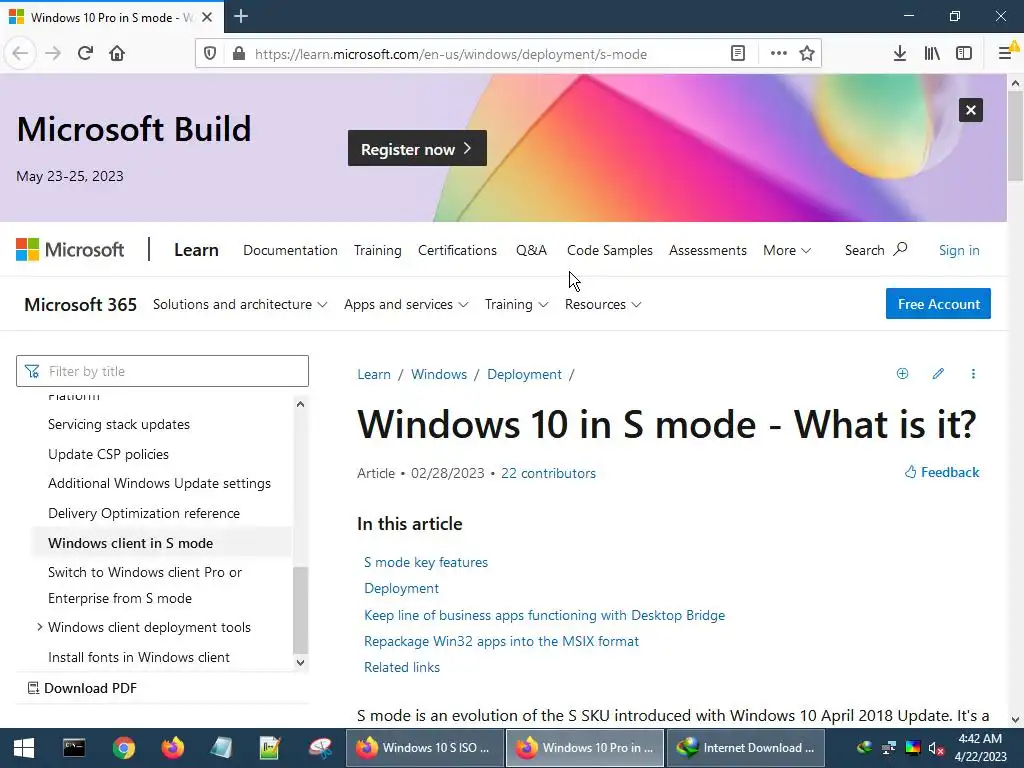Open Windows Start menu

point(24,748)
